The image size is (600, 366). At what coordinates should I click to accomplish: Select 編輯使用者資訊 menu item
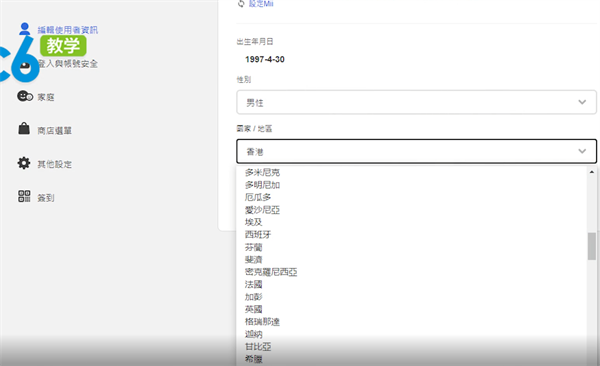(x=68, y=30)
